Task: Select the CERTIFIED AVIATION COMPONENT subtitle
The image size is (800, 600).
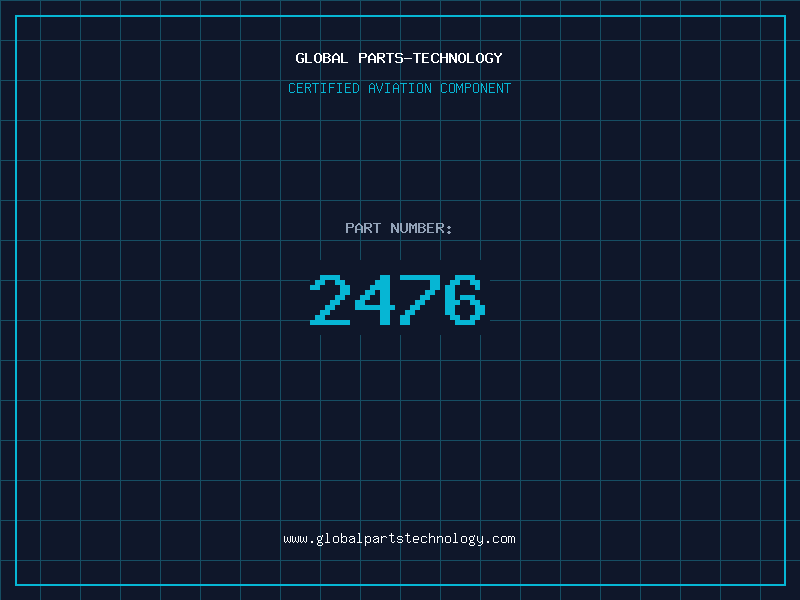Action: tap(399, 88)
